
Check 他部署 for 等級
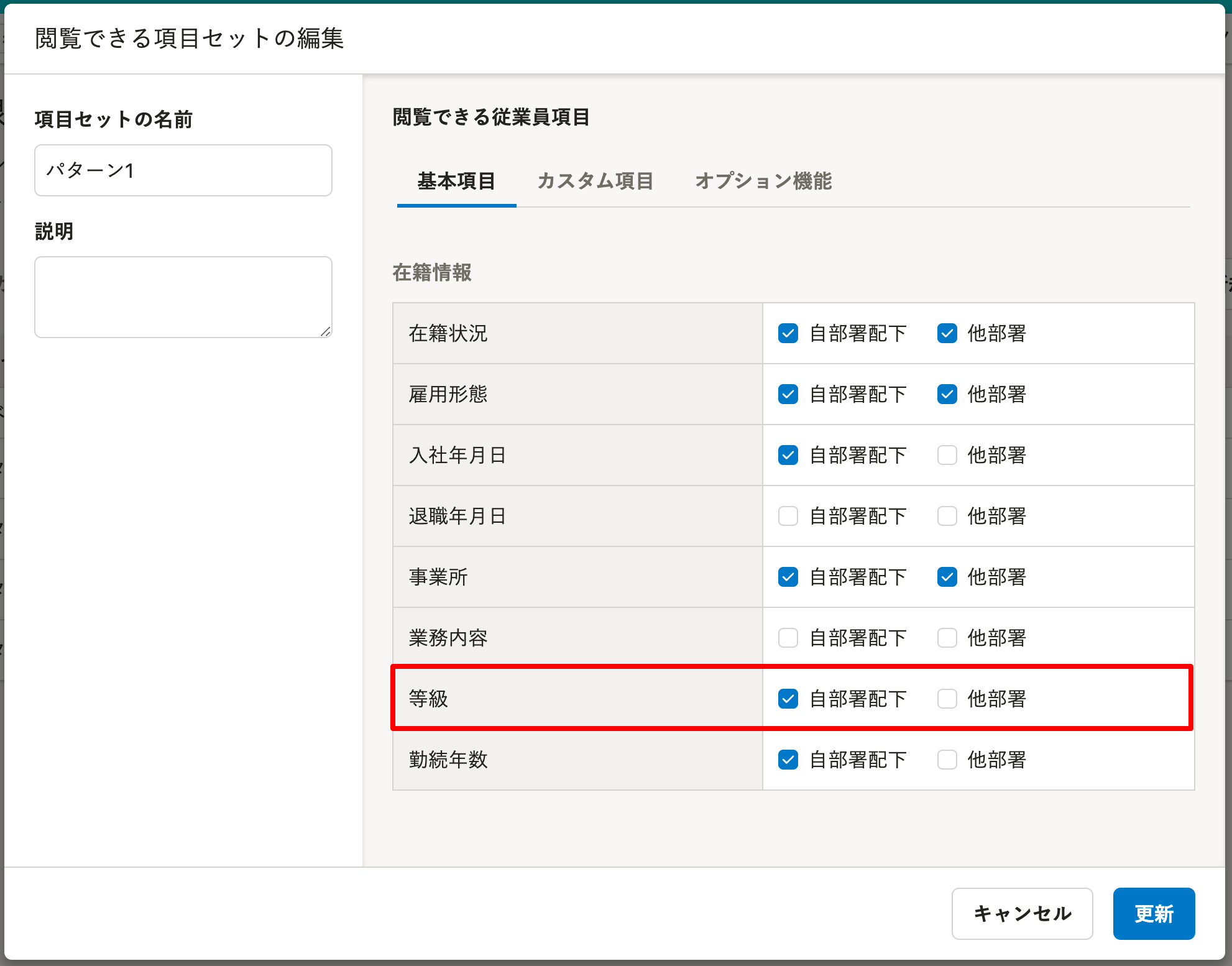click(x=947, y=699)
